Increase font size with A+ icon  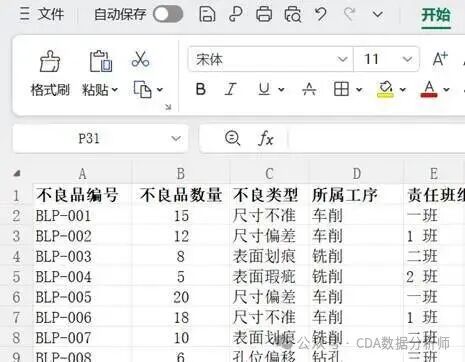(440, 59)
